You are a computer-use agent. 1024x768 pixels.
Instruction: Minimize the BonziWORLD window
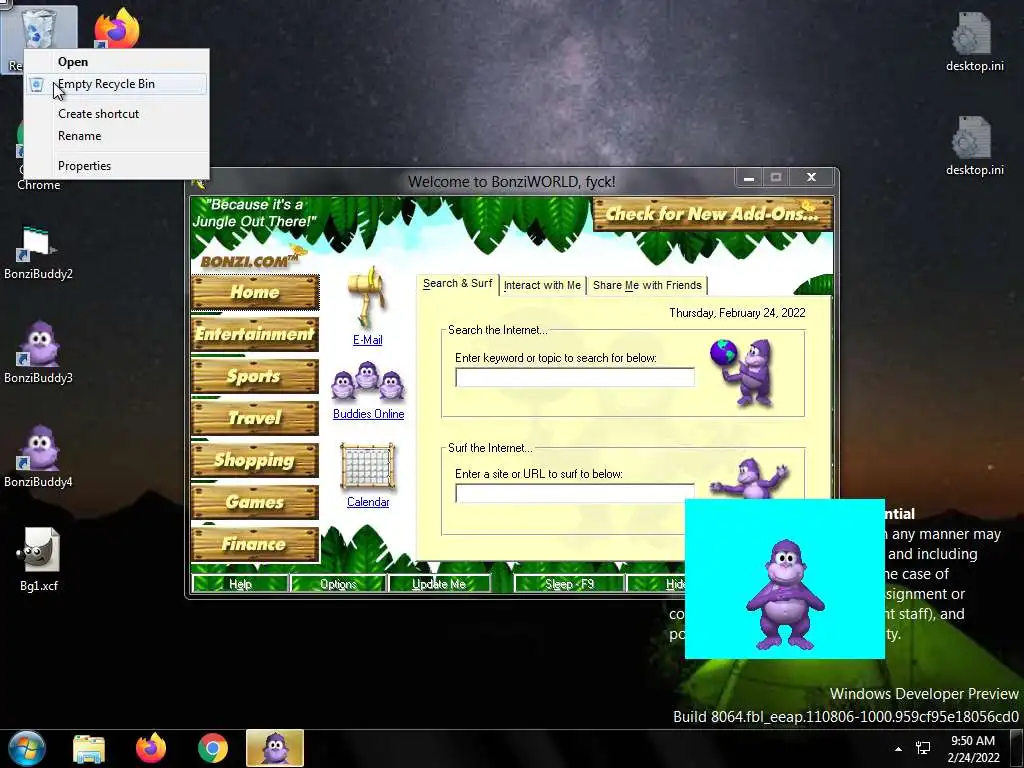tap(749, 178)
